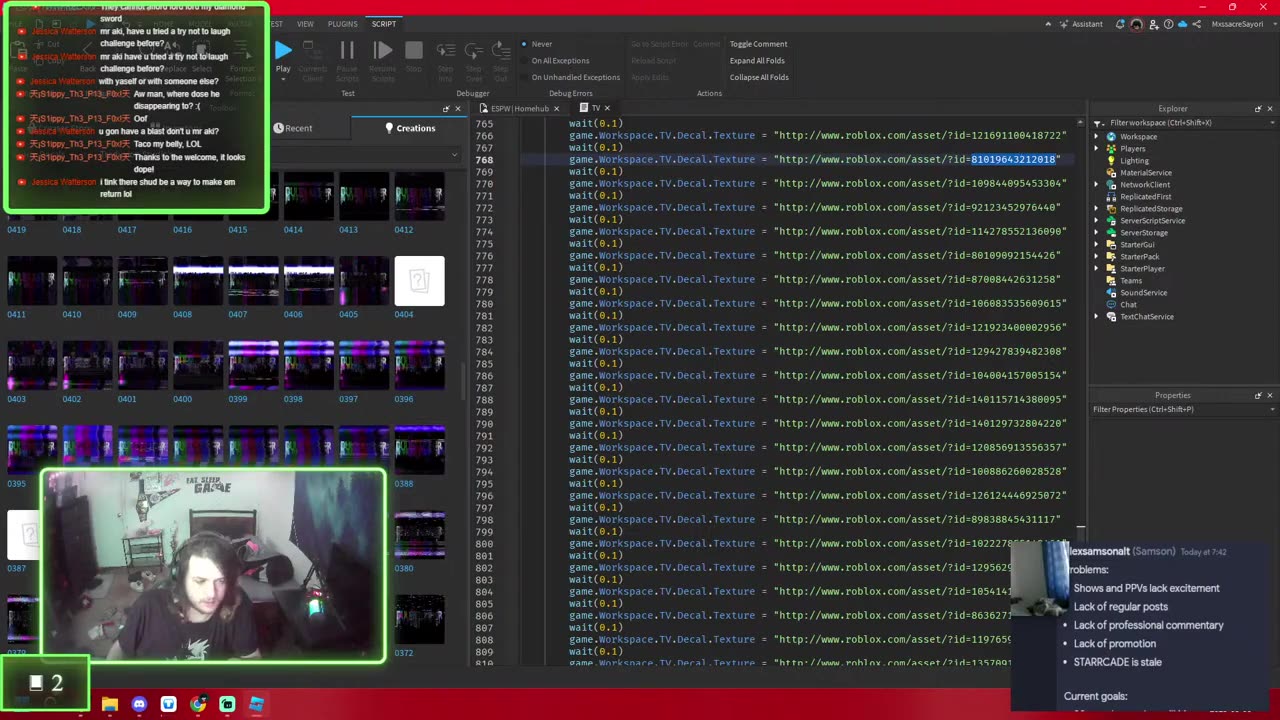Image resolution: width=1280 pixels, height=720 pixels.
Task: Select the Lighting service in Explorer
Action: point(1134,160)
